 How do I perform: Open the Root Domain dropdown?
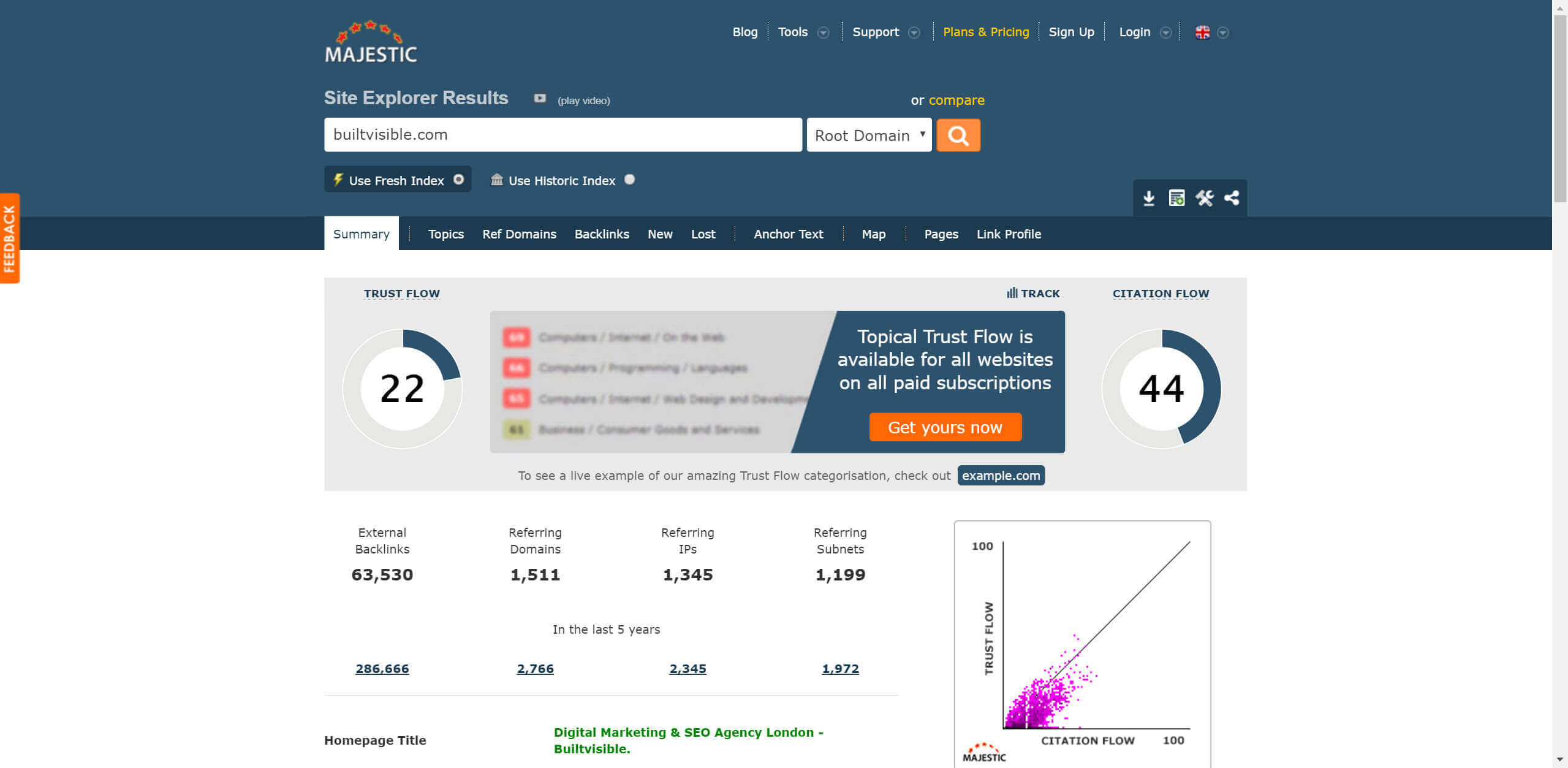pos(869,135)
